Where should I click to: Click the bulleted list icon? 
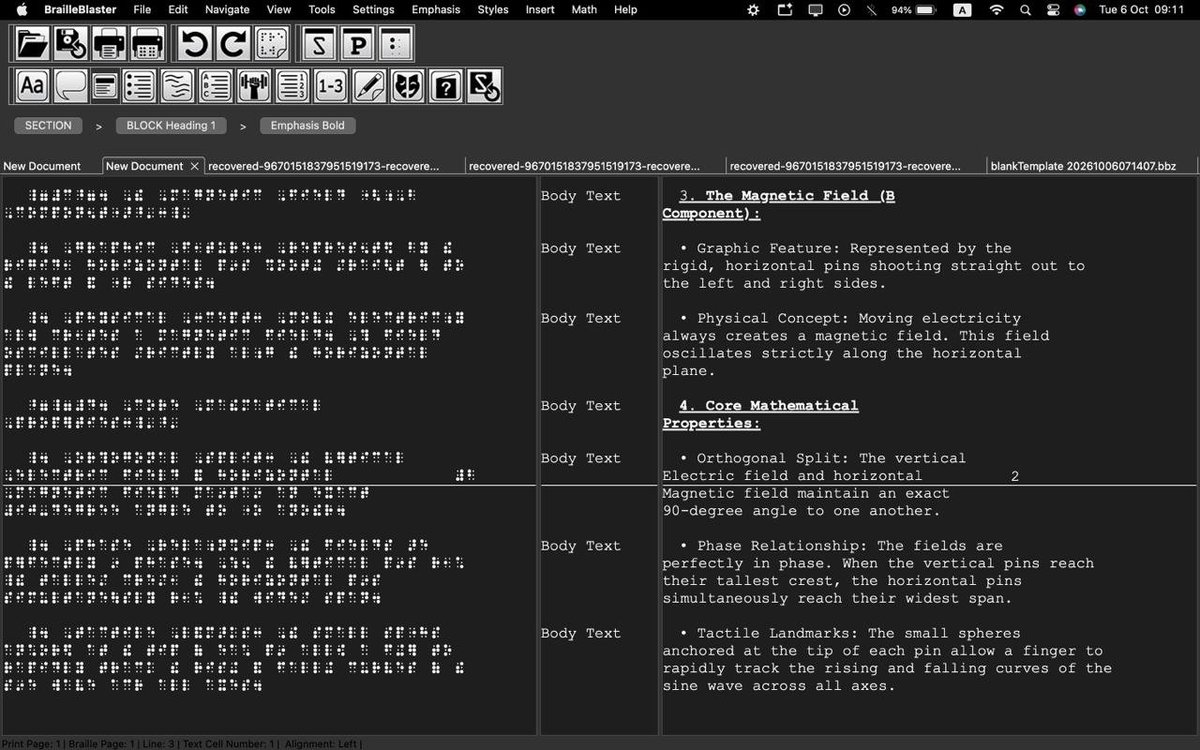tap(139, 86)
